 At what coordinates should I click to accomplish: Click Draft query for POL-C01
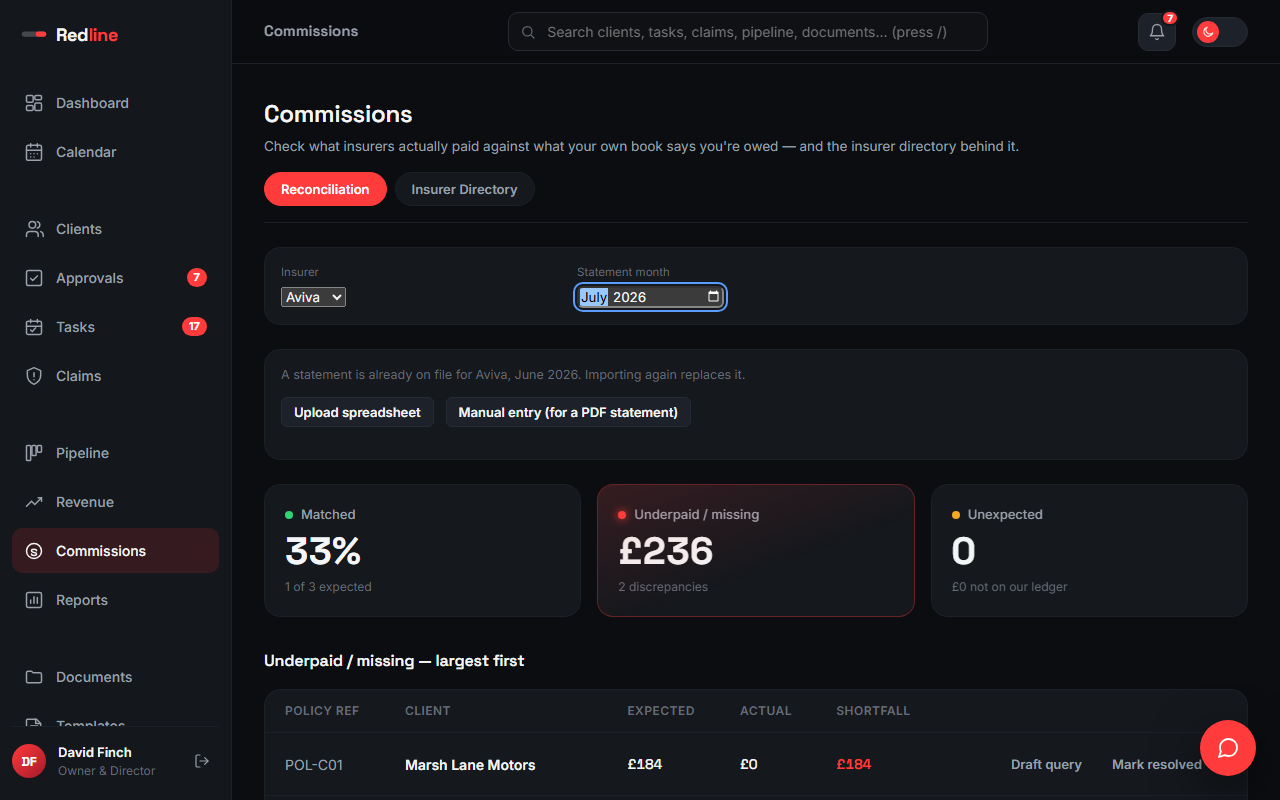[x=1046, y=764]
